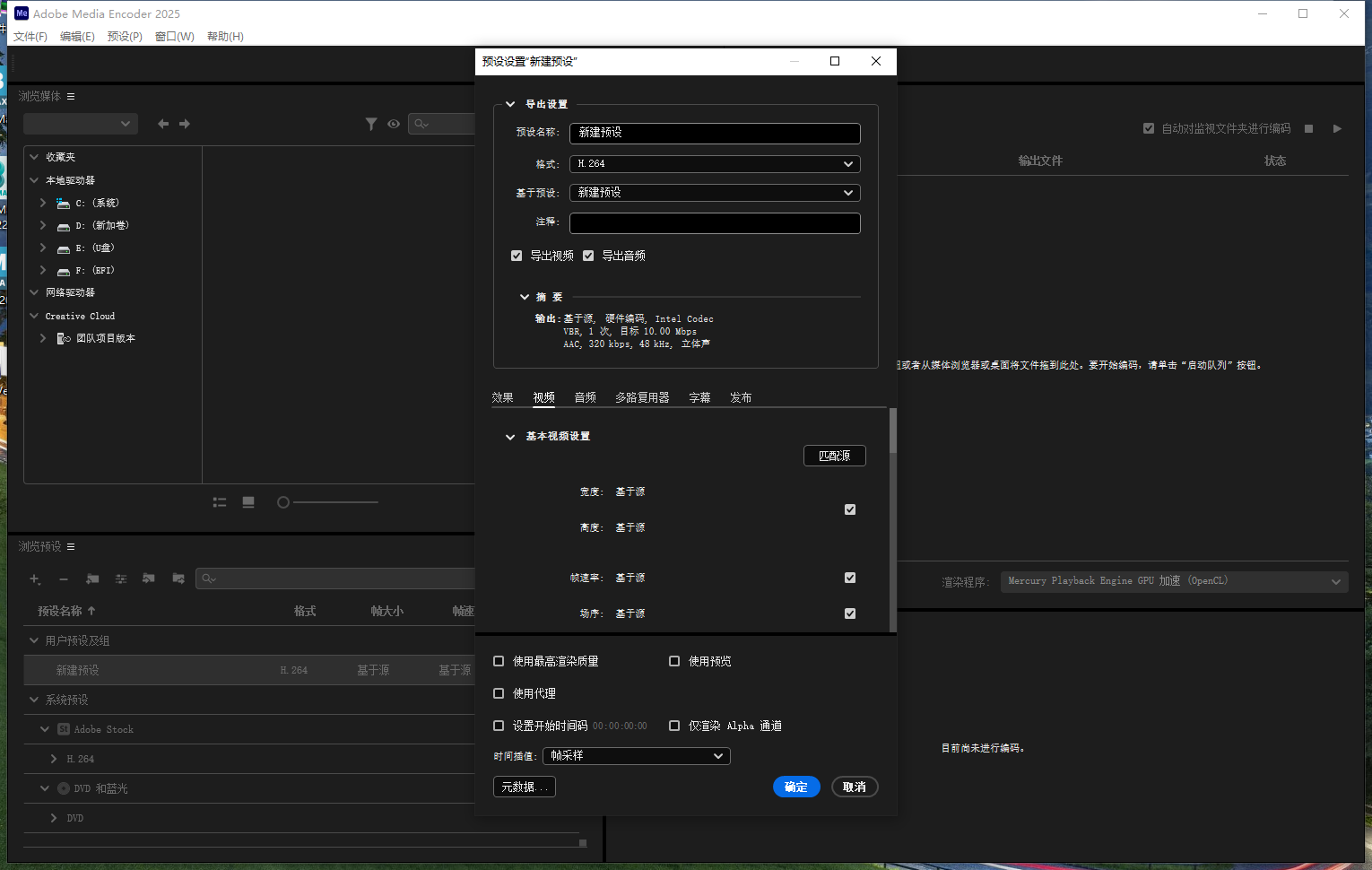Go back in media browser
Screen dimensions: 1372x870
point(163,124)
